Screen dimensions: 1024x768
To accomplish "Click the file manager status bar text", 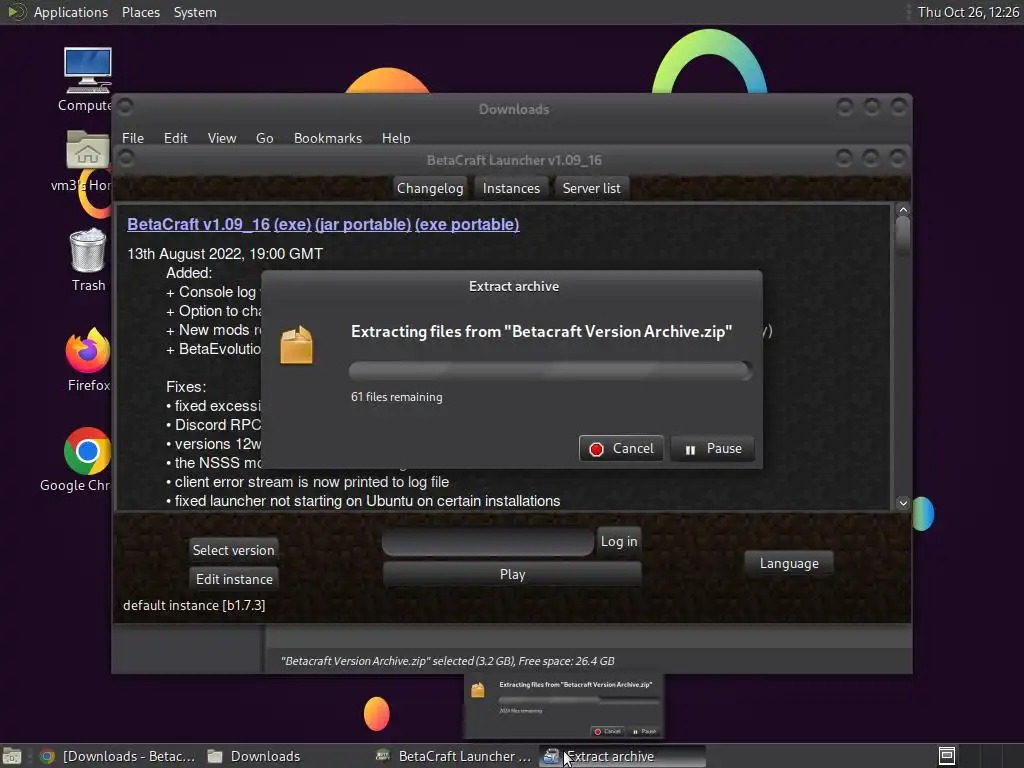I will click(447, 661).
